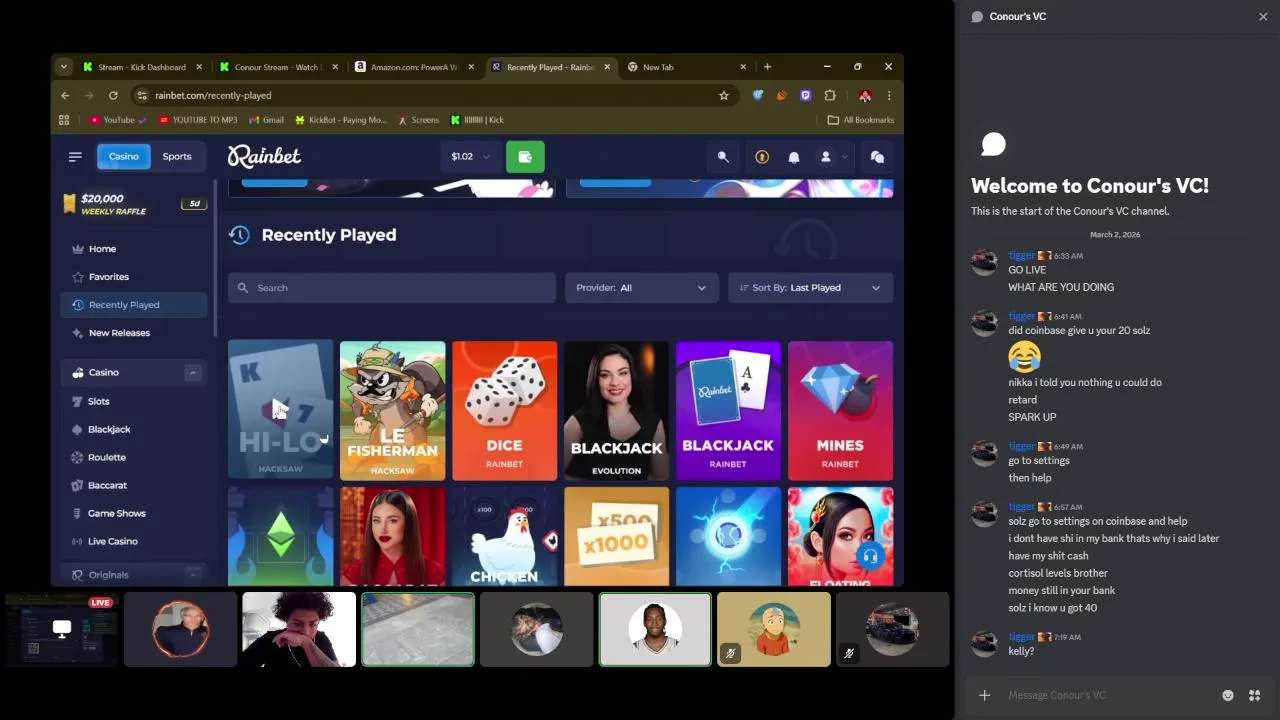The height and width of the screenshot is (720, 1280).
Task: Open Provider: All dropdown
Action: [x=641, y=288]
